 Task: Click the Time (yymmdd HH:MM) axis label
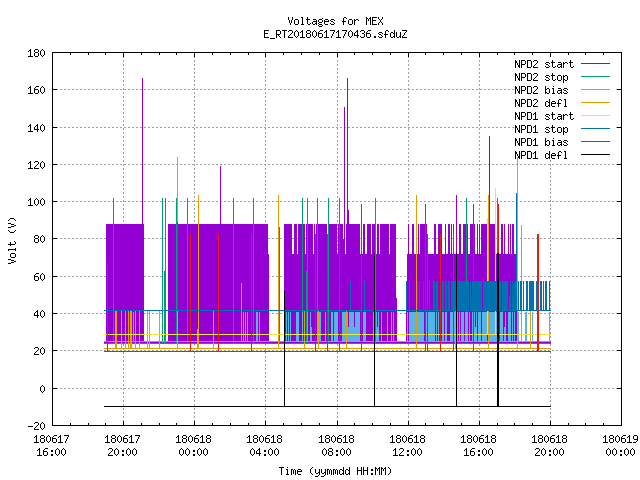pyautogui.click(x=335, y=471)
